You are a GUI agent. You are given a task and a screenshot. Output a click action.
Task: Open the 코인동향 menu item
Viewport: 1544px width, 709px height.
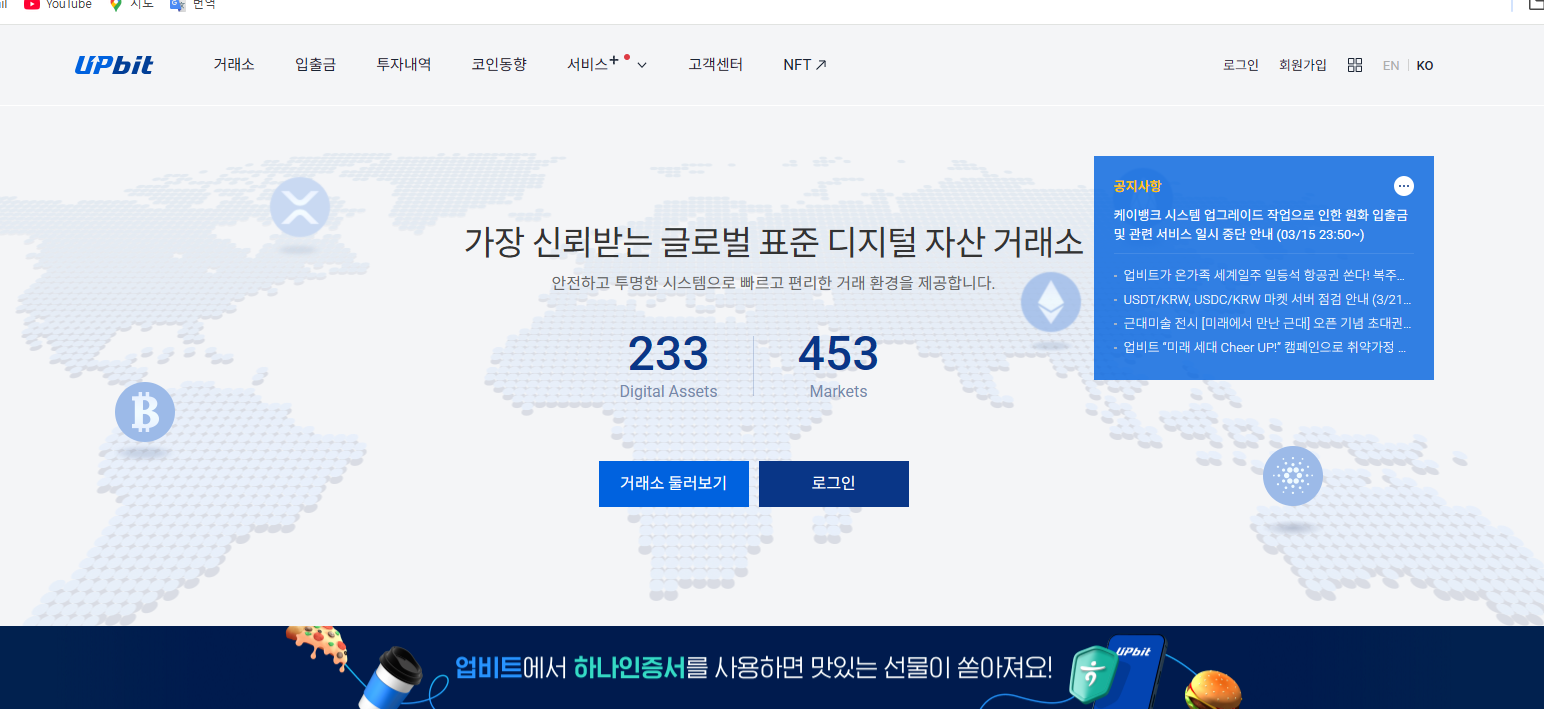tap(499, 65)
